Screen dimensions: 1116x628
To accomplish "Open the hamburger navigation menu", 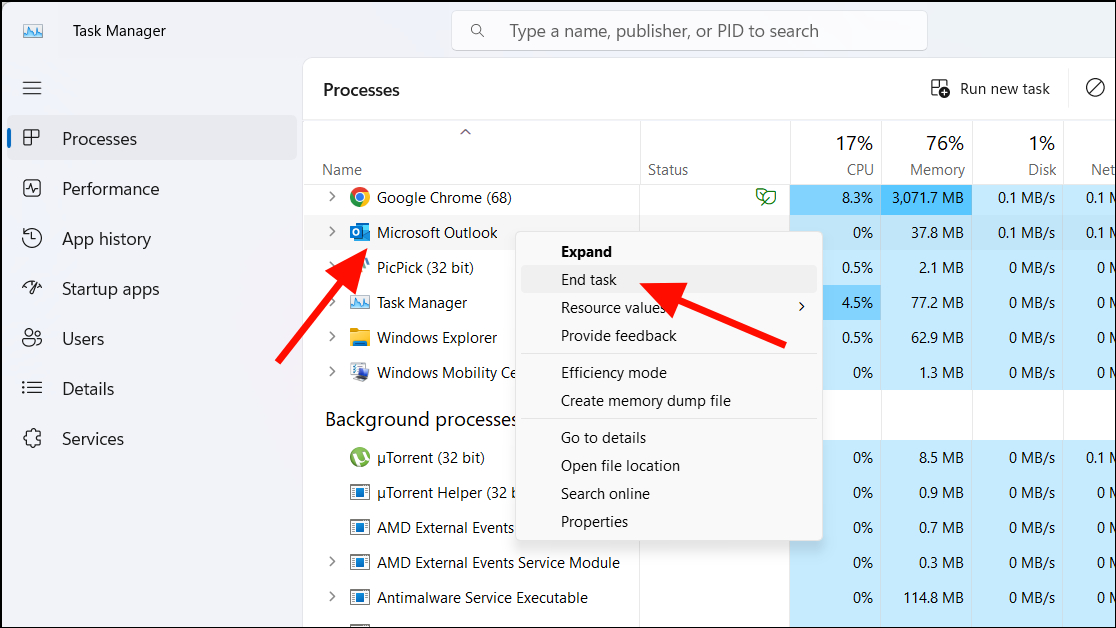I will [x=32, y=88].
